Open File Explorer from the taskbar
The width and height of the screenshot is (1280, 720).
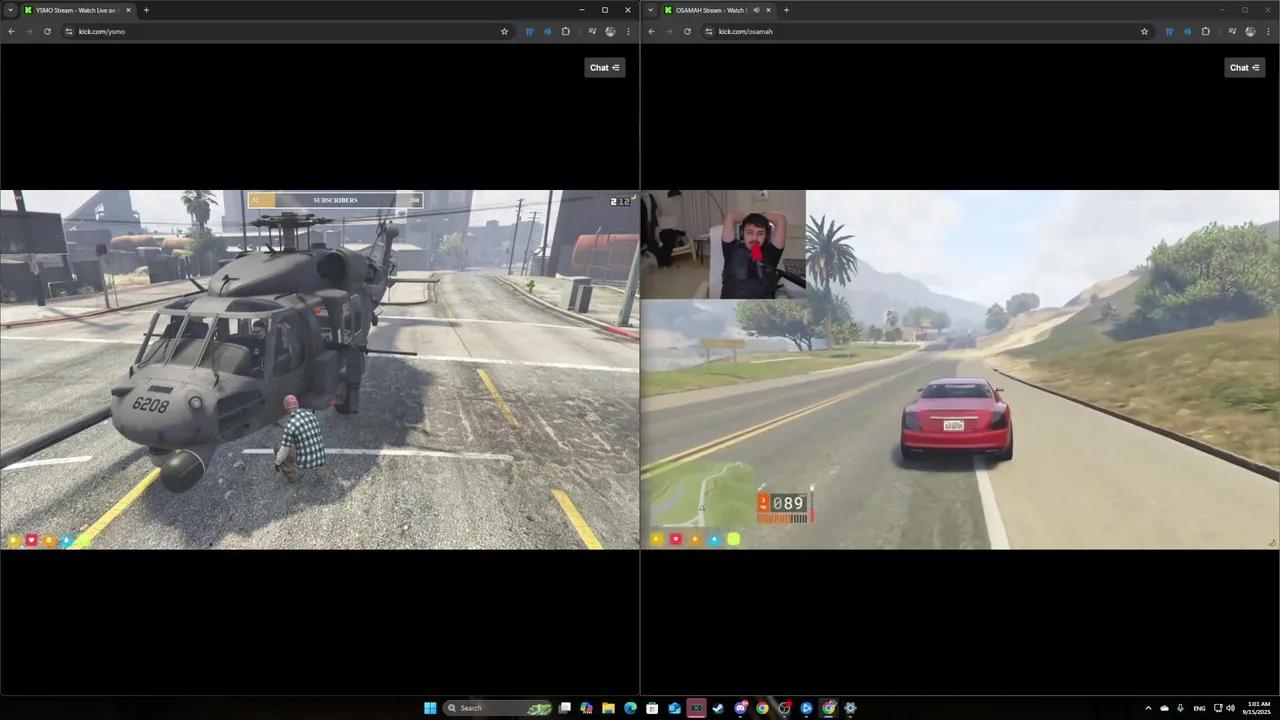pos(608,708)
